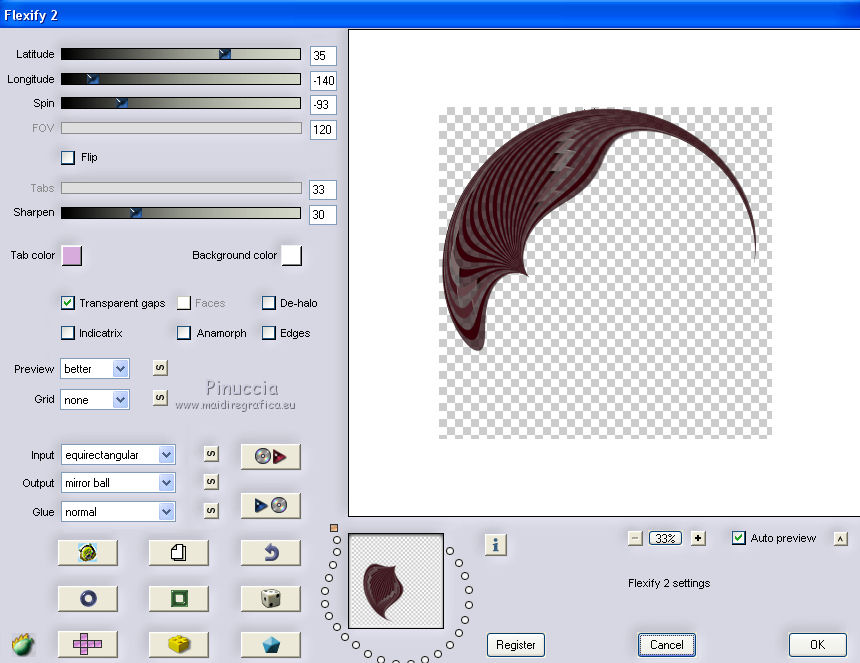Click the flaming green ball logo
The width and height of the screenshot is (860, 663).
click(x=23, y=645)
